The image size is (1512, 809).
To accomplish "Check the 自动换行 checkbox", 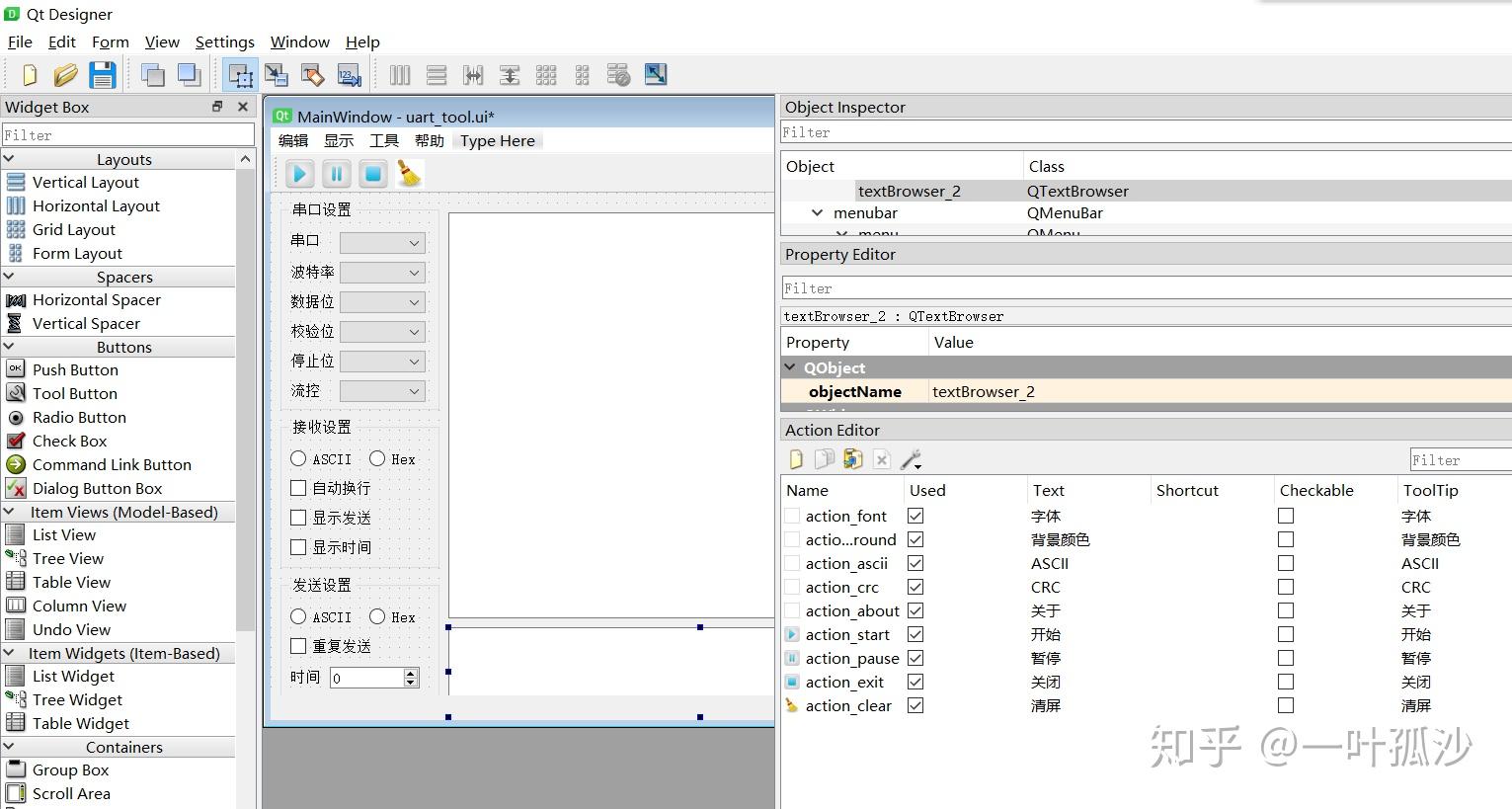I will click(298, 488).
